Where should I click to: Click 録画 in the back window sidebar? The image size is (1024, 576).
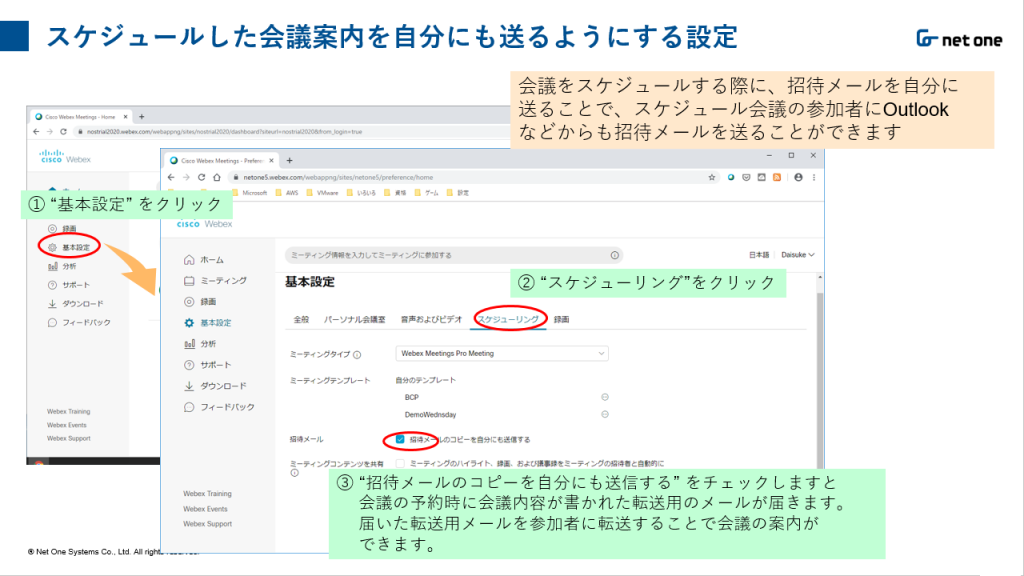tap(62, 229)
